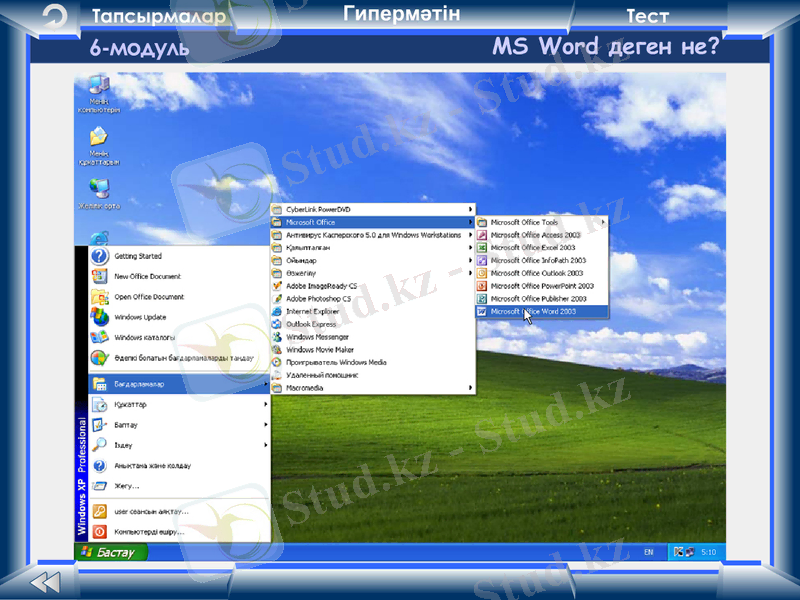Click the Windows Update icon in Start menu
The width and height of the screenshot is (800, 600).
click(x=140, y=317)
